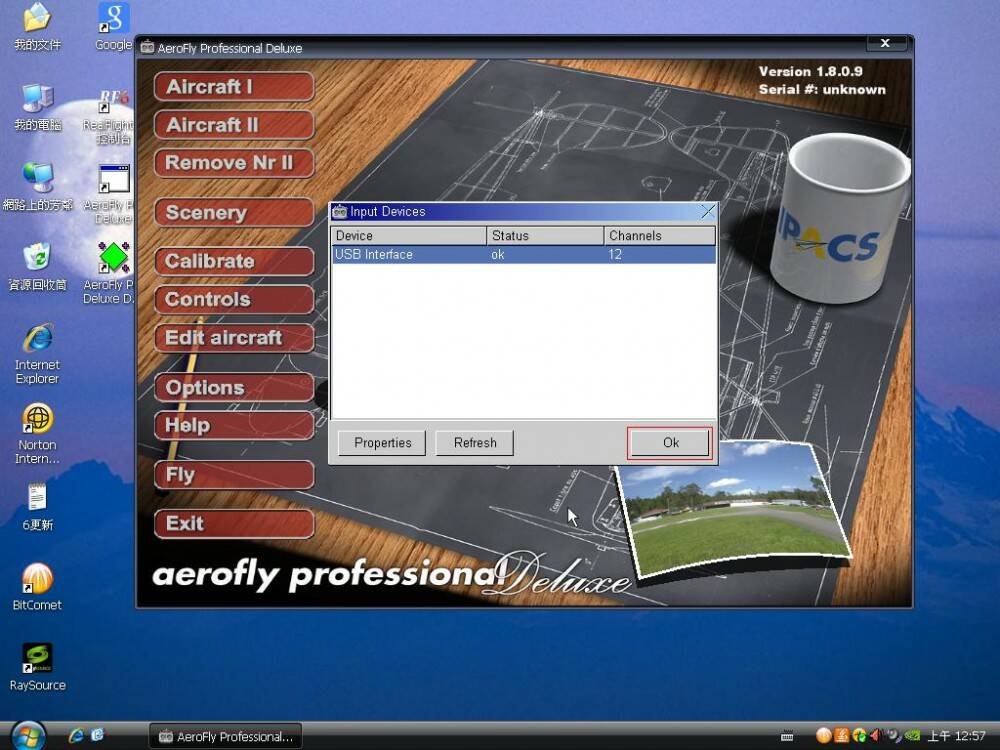Select the RaySource desktop shortcut
Image resolution: width=1000 pixels, height=750 pixels.
point(38,658)
